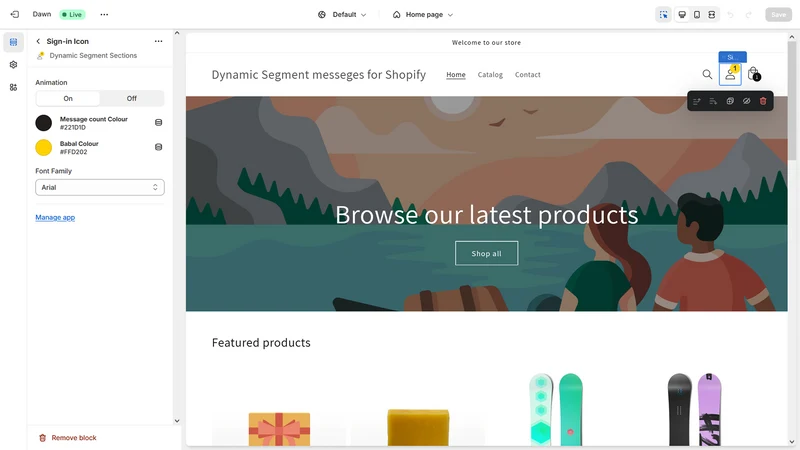
Task: Duplicate the block from the floating toolbar
Action: pos(730,101)
